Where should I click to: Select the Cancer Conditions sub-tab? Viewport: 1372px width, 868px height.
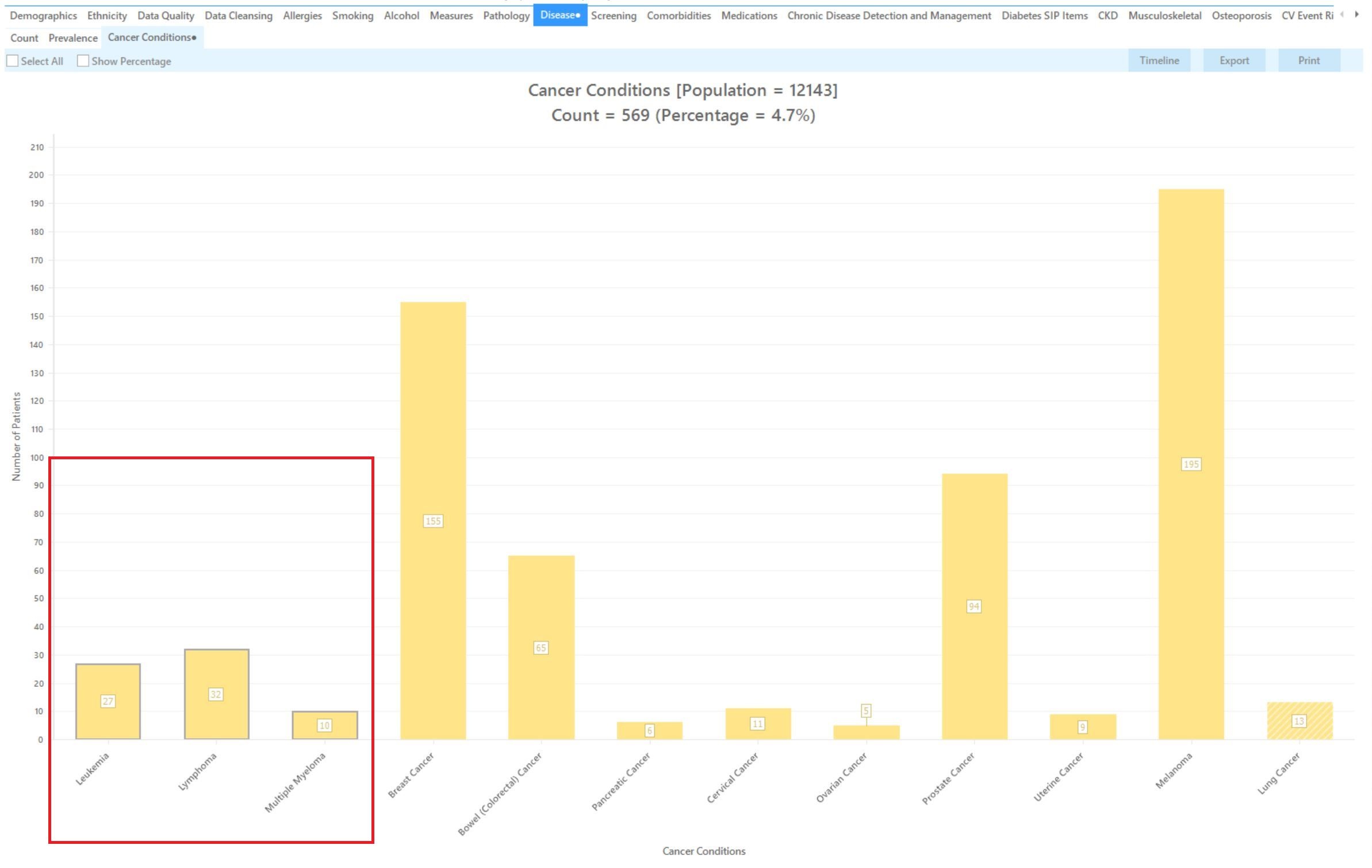[x=152, y=37]
